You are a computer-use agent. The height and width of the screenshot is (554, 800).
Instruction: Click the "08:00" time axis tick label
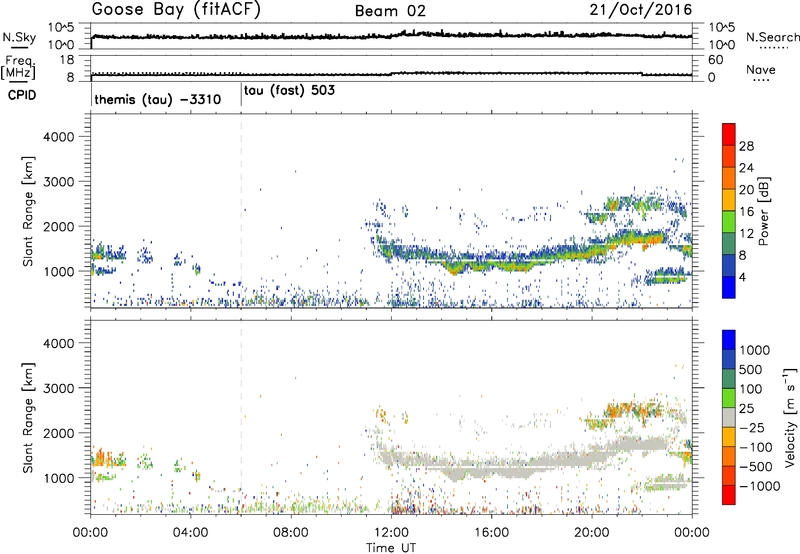coord(291,533)
